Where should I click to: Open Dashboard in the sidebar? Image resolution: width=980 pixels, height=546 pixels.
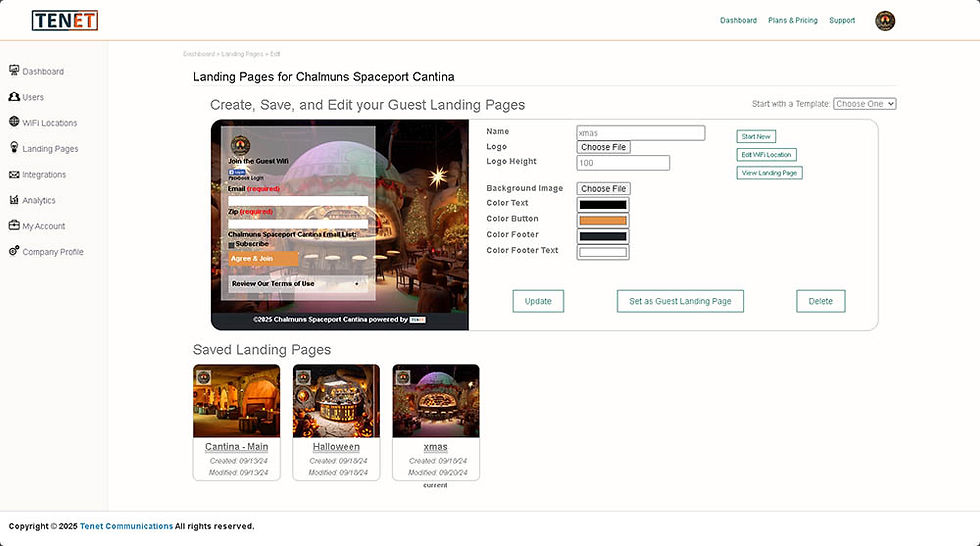pyautogui.click(x=43, y=71)
